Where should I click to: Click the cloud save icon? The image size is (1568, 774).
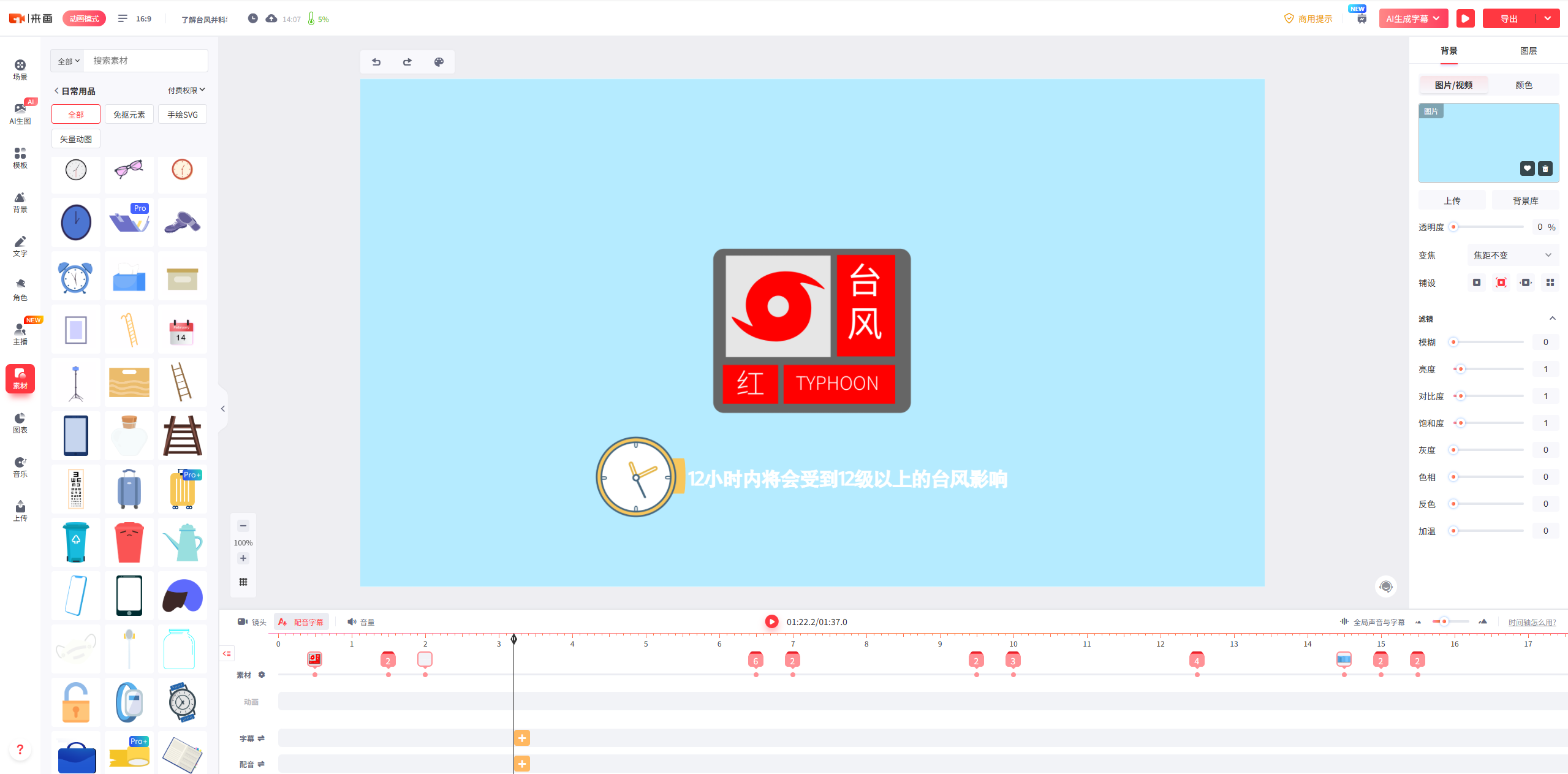click(x=271, y=18)
